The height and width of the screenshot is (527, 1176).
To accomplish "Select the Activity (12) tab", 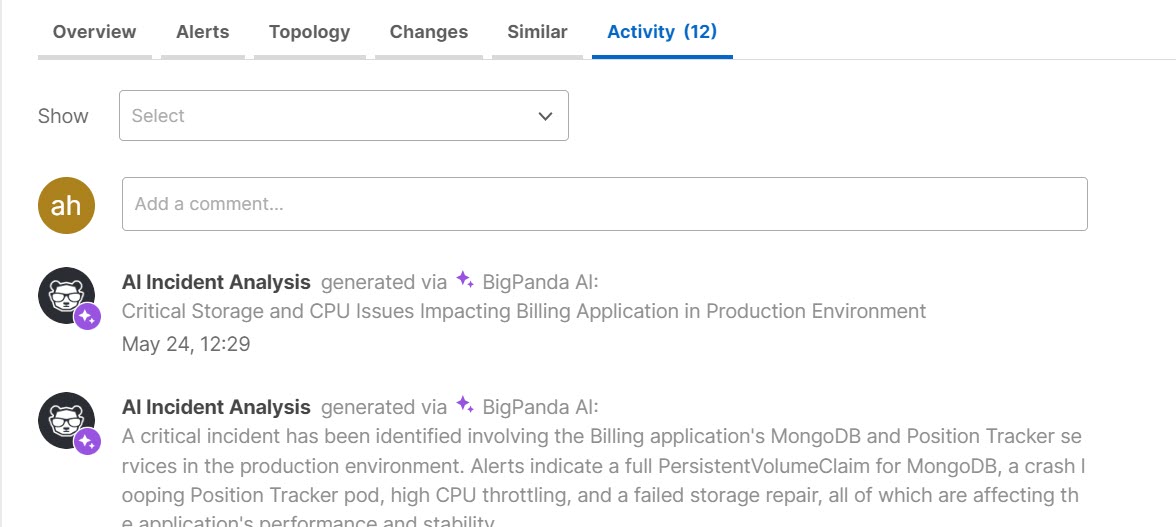I will 662,32.
